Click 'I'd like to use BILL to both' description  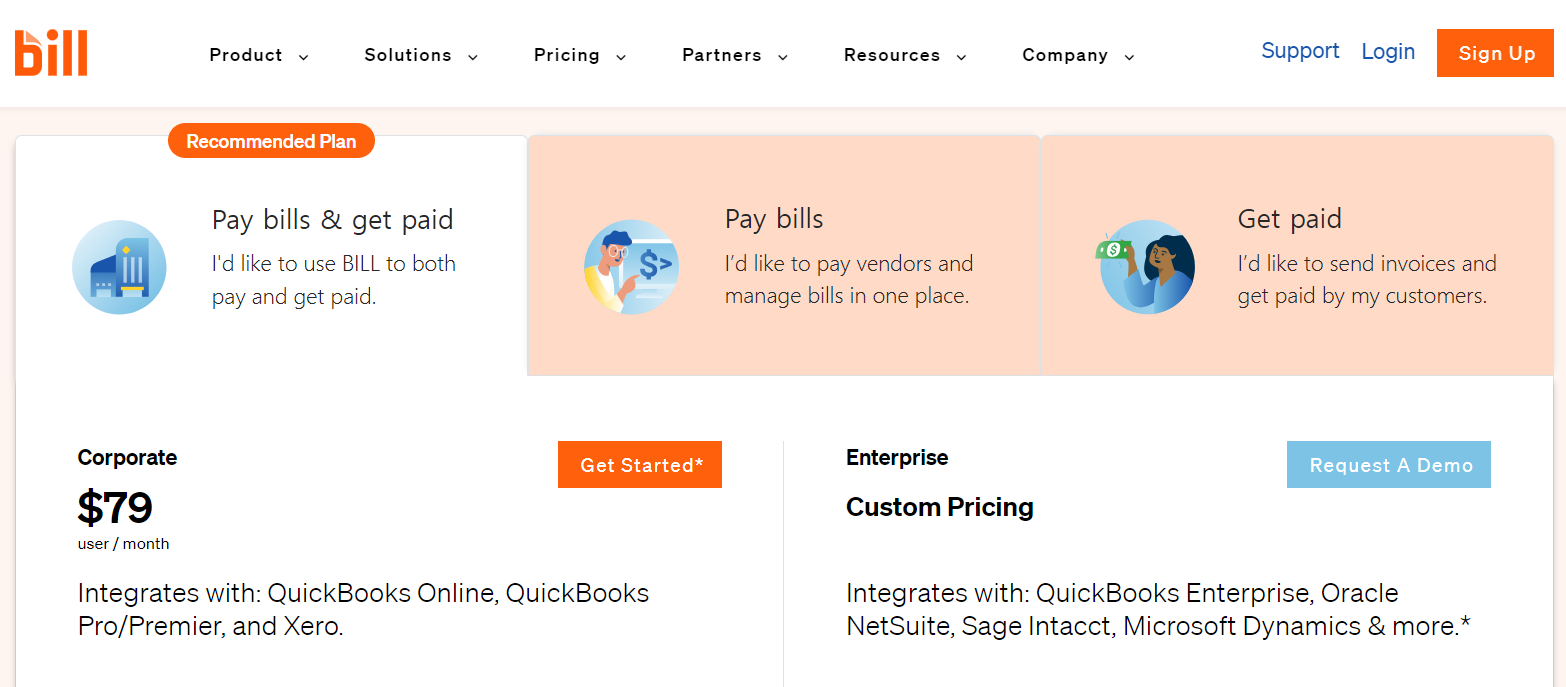[334, 280]
